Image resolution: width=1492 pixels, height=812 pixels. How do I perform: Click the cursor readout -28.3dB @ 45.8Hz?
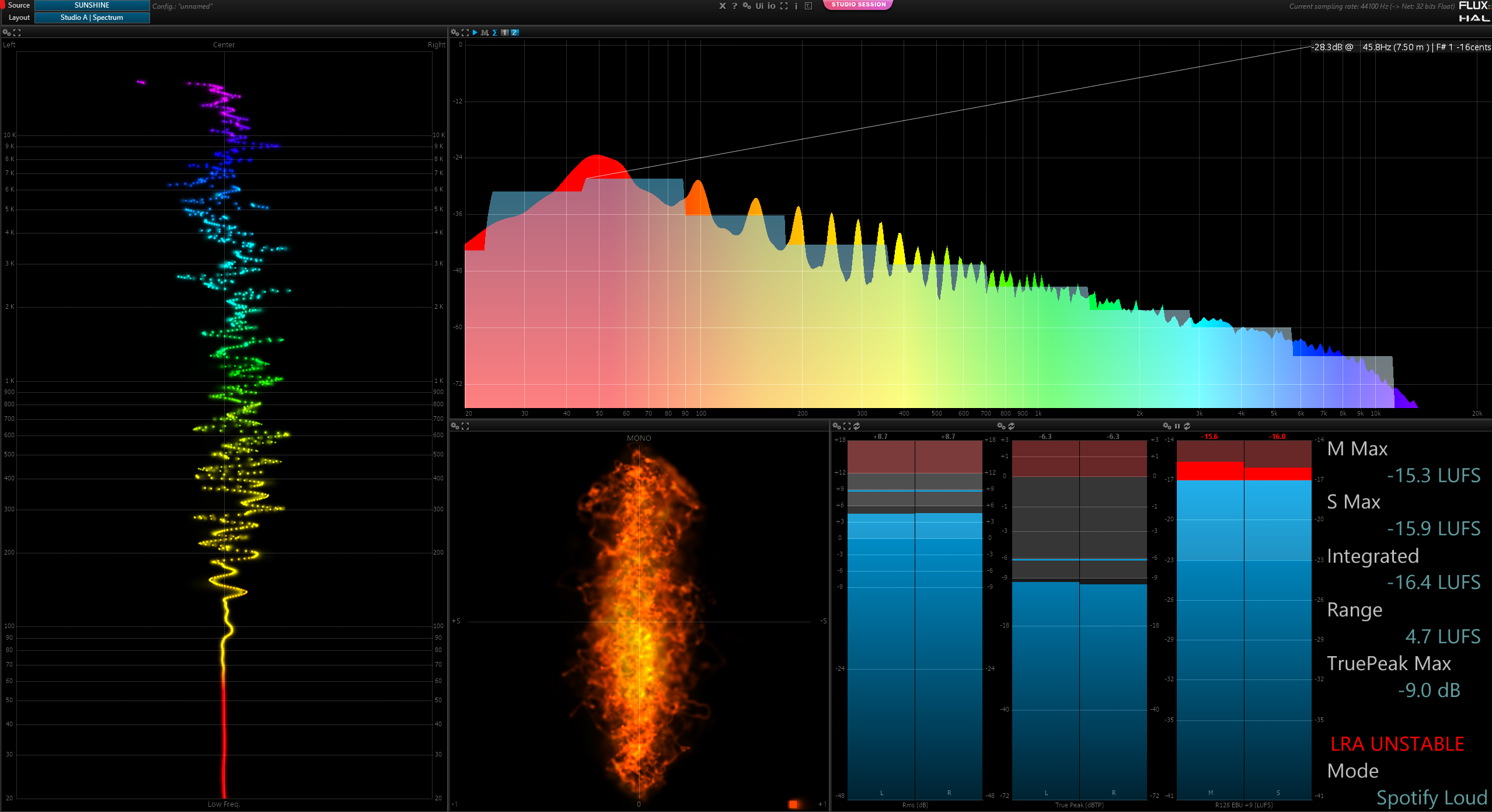[1400, 47]
